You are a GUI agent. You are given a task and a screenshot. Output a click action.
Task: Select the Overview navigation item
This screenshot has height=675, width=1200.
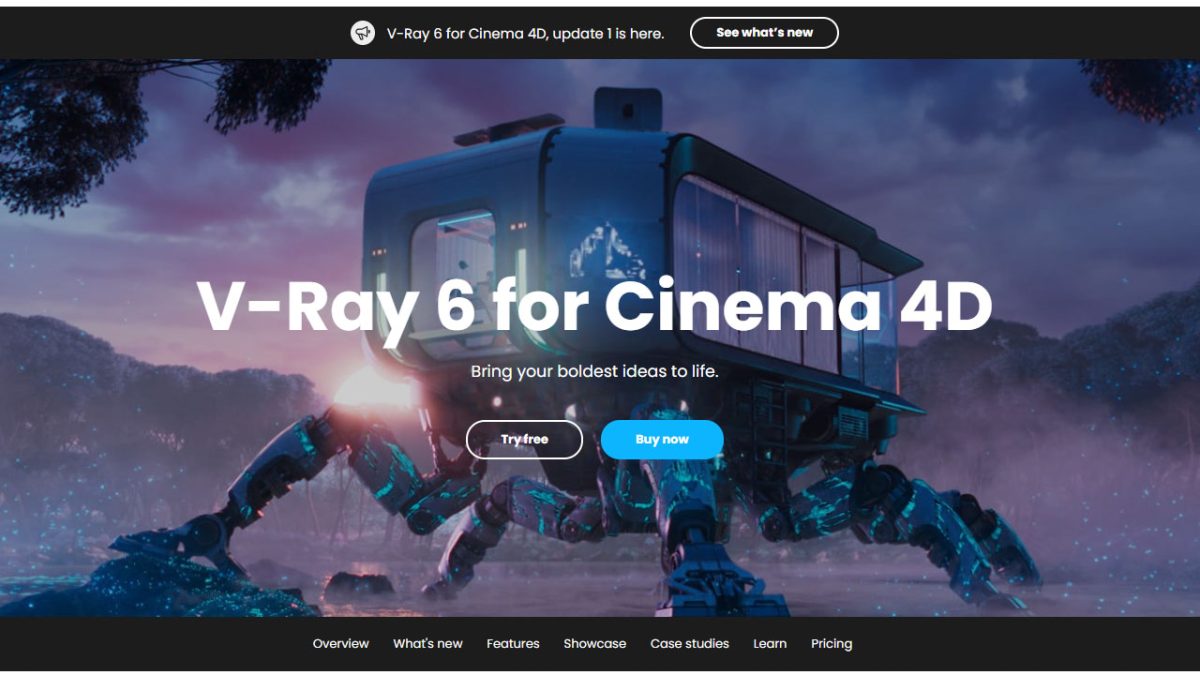click(x=340, y=643)
